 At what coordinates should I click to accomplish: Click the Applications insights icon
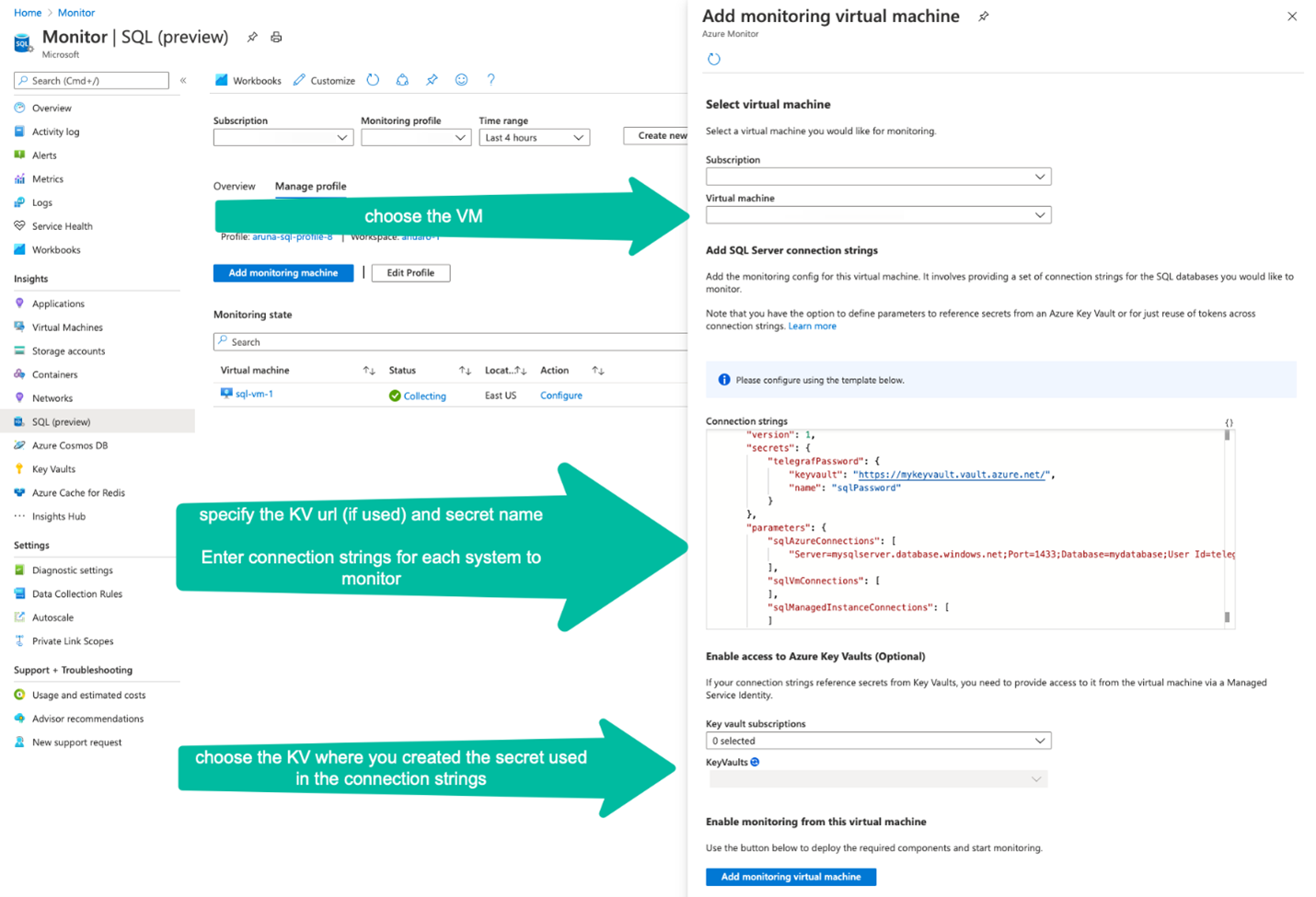click(19, 303)
